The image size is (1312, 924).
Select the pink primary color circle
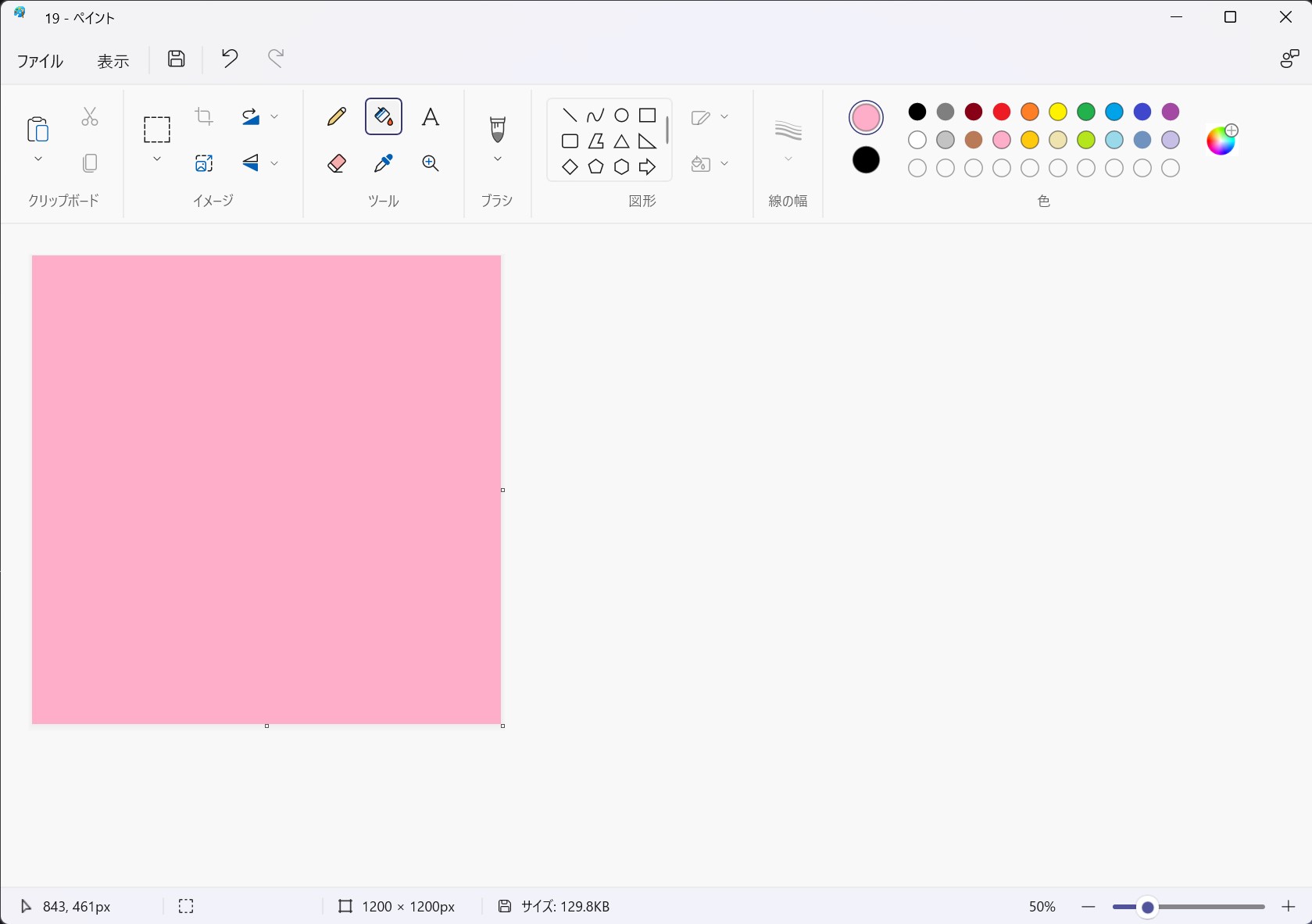click(866, 118)
